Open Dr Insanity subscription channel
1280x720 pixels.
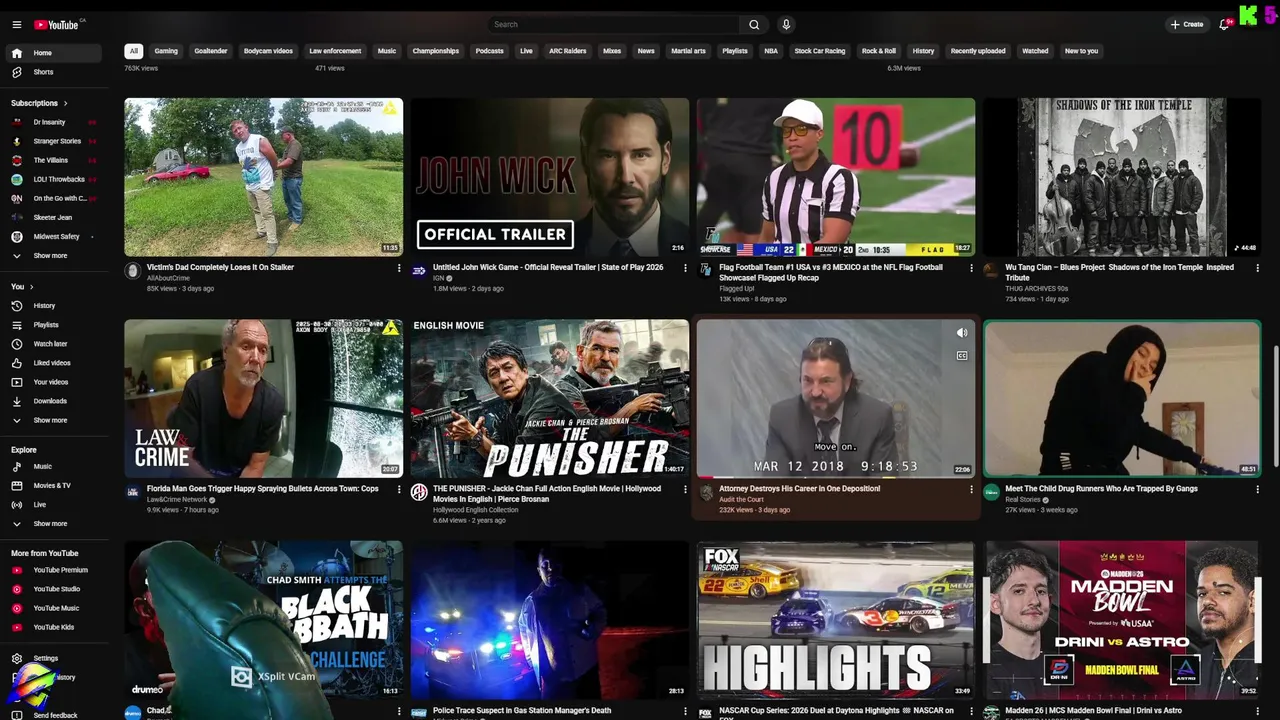click(54, 122)
